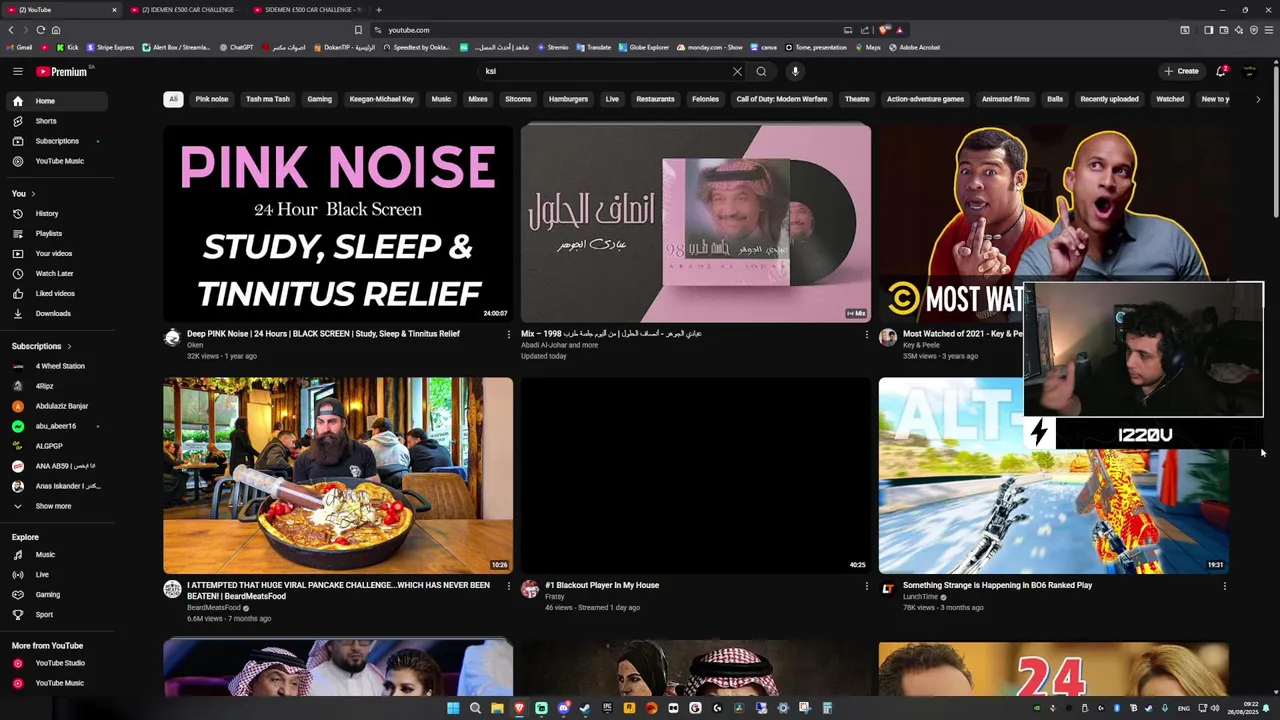Open options for the pancake challenge video
Screen dimensions: 1280x720
(x=508, y=586)
